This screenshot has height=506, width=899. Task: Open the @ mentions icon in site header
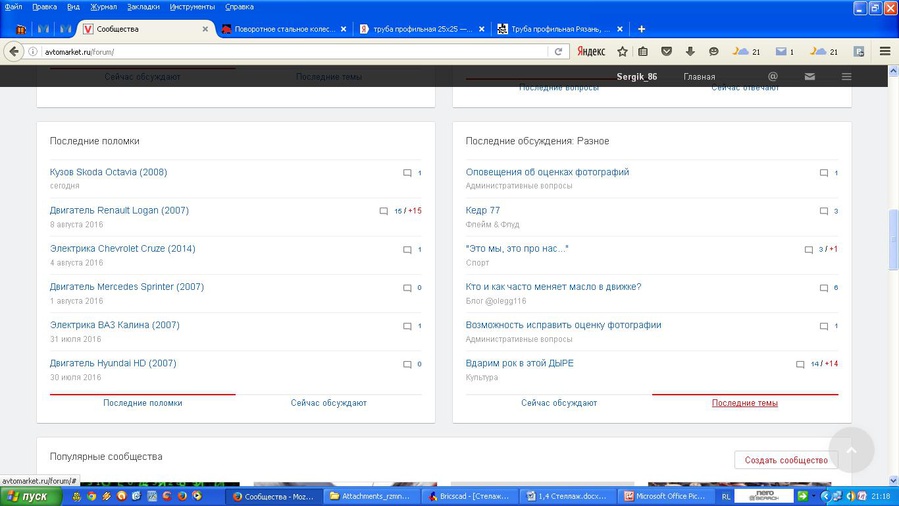coord(773,76)
